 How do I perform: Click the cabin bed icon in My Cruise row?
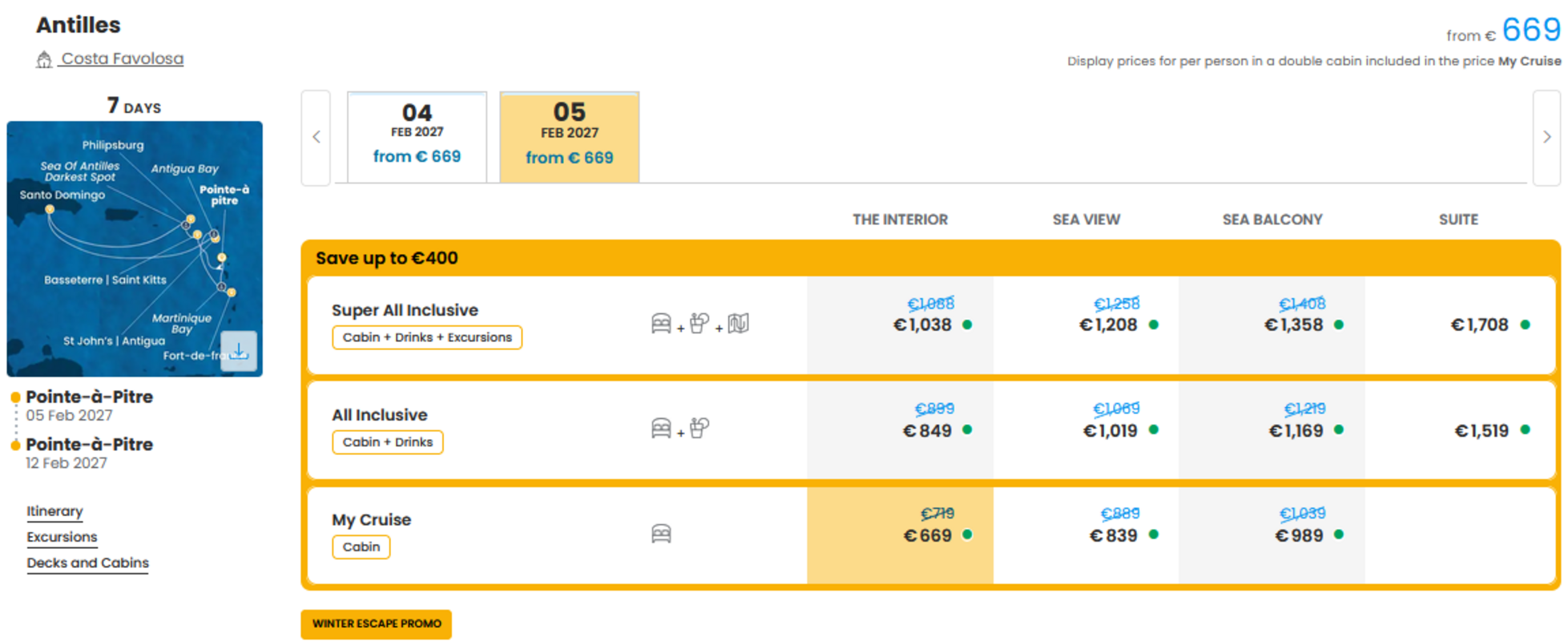click(x=661, y=534)
